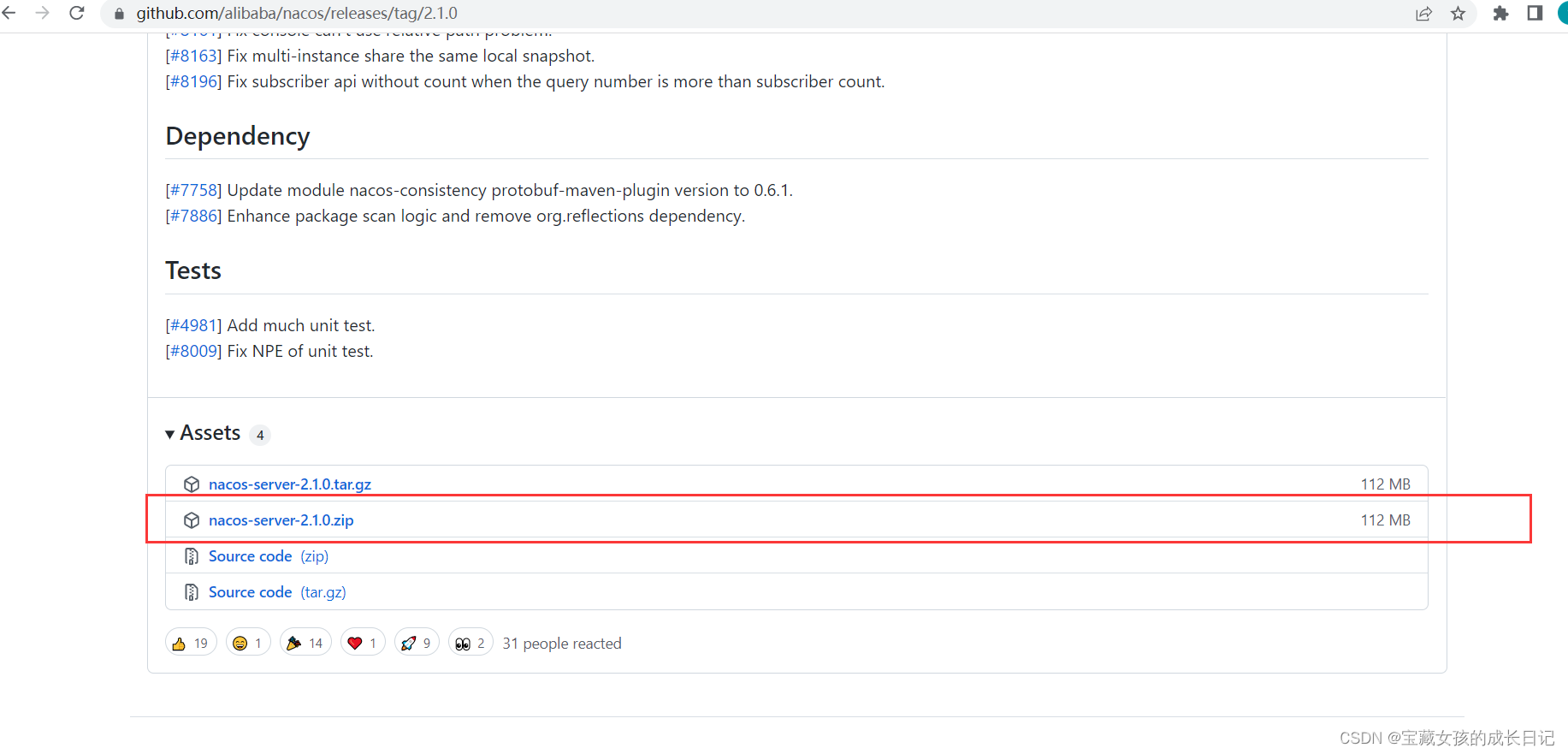The height and width of the screenshot is (754, 1568).
Task: Click the Tests heading
Action: coord(193,270)
